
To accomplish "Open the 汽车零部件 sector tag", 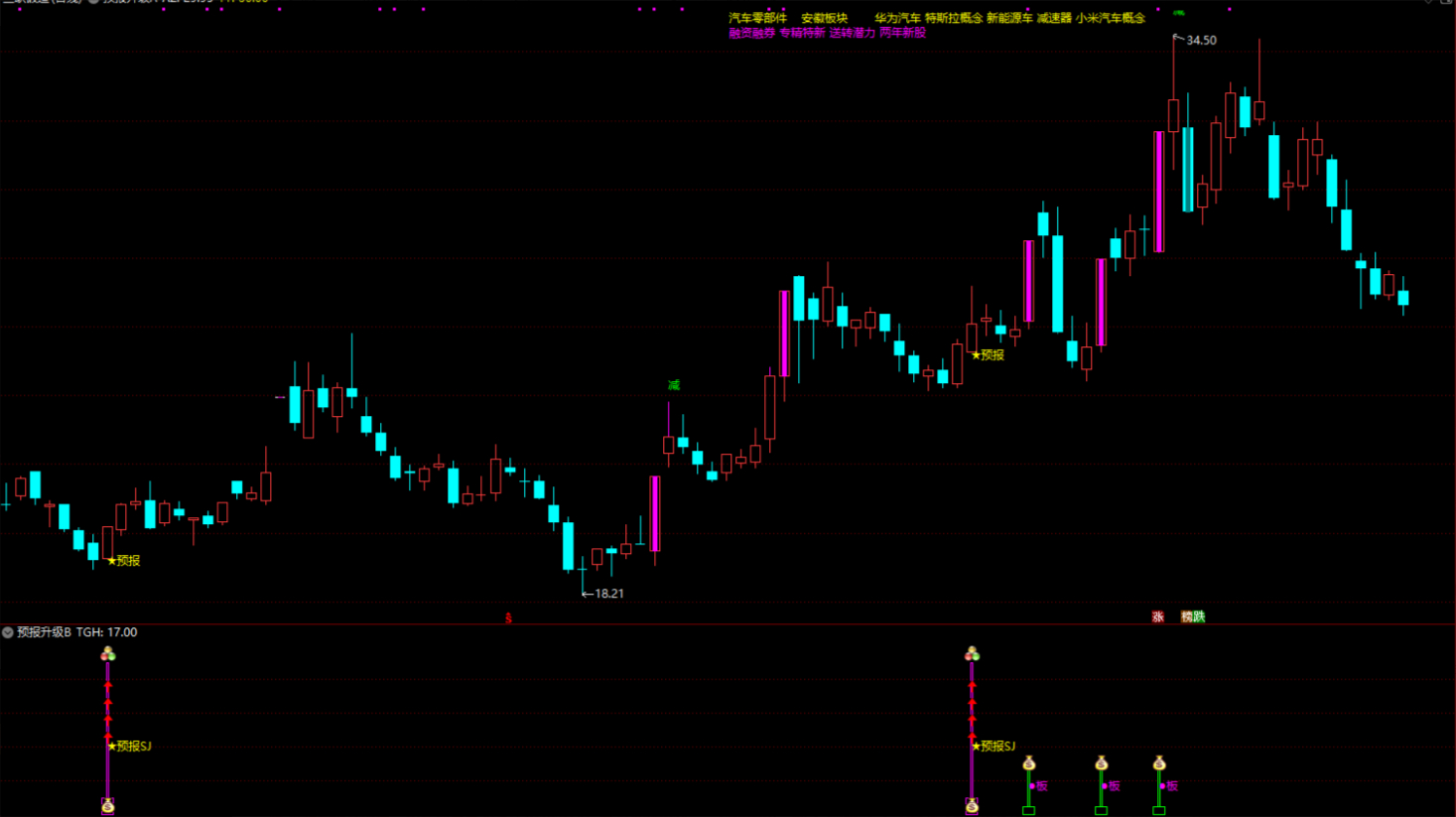I will tap(758, 18).
